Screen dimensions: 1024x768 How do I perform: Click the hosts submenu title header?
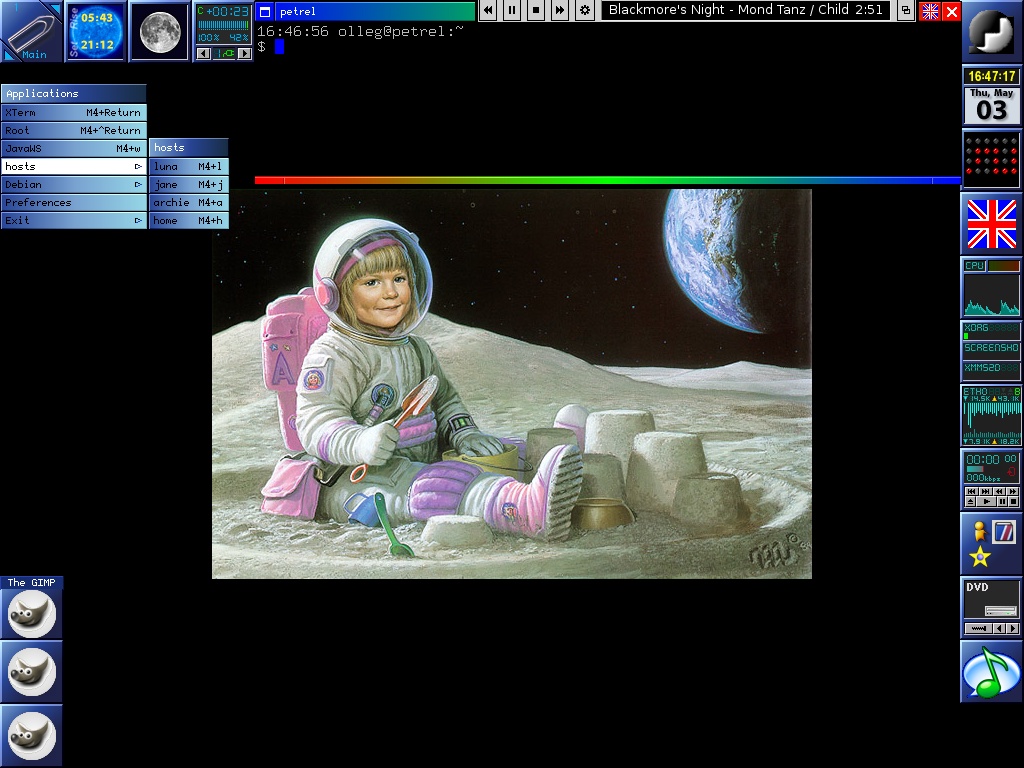[x=189, y=148]
